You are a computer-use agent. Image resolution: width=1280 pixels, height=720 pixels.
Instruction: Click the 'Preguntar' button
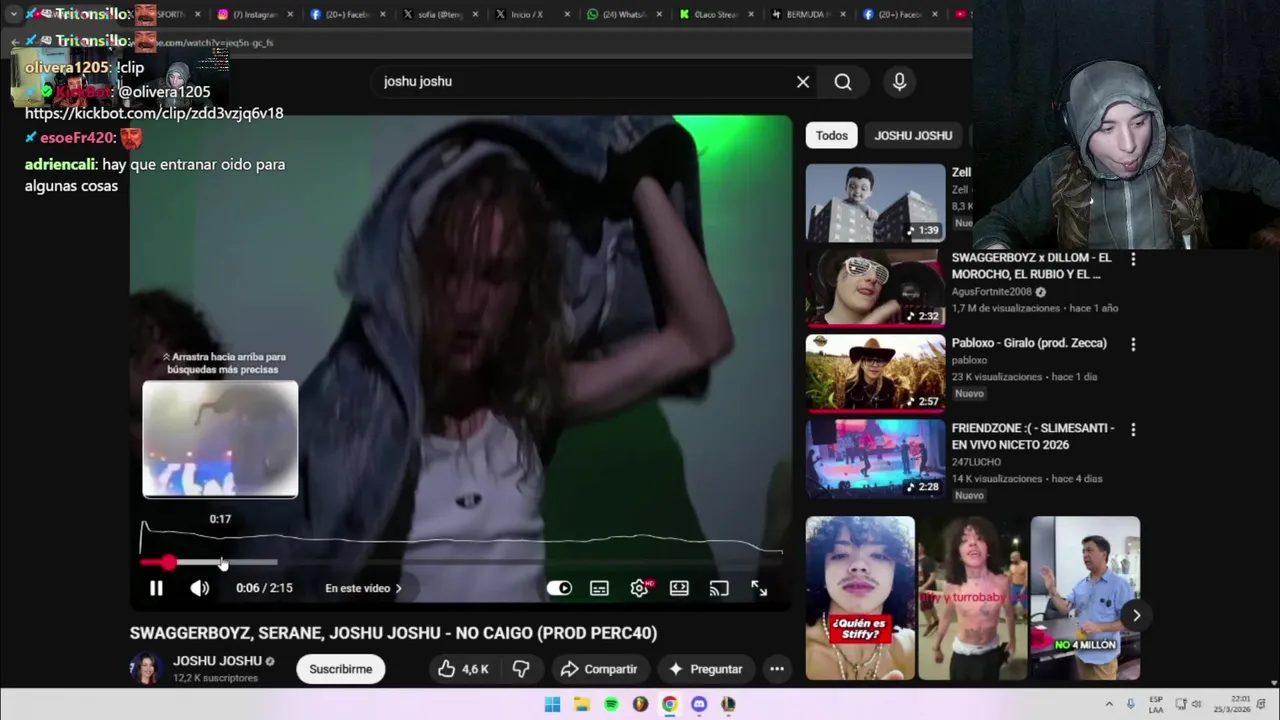tap(705, 669)
